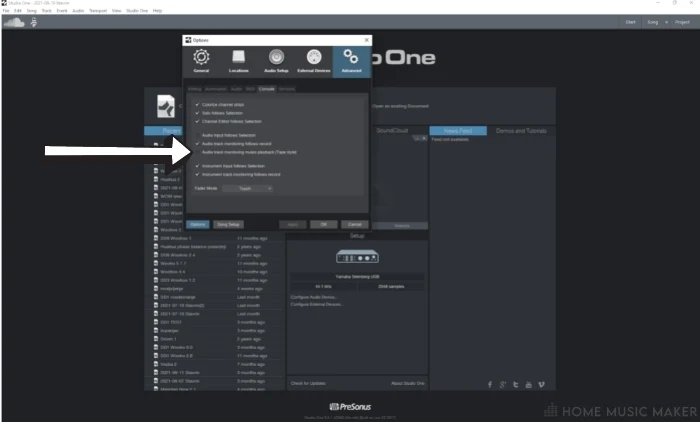Open the Demos and Tutorials tab
The image size is (700, 422).
coord(521,131)
